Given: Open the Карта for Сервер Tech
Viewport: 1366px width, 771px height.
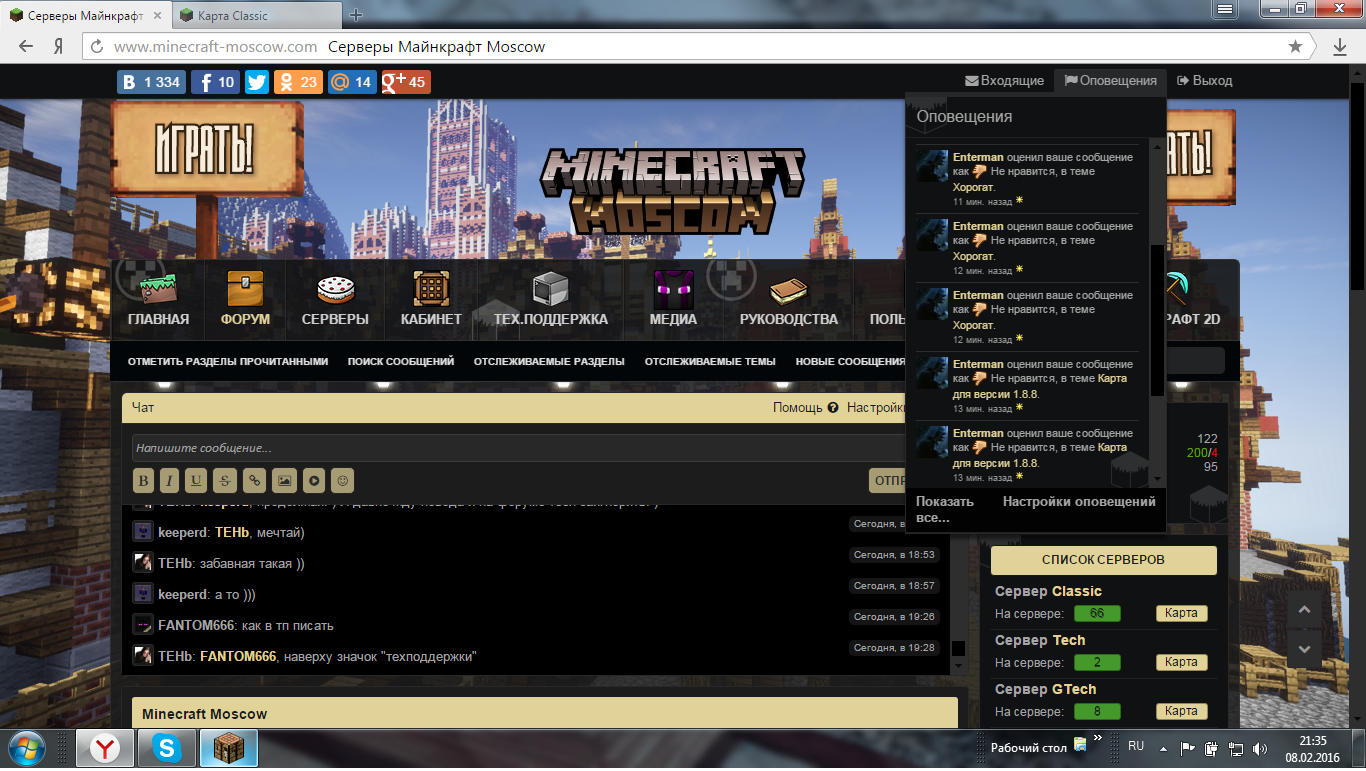Looking at the screenshot, I should click(x=1181, y=662).
